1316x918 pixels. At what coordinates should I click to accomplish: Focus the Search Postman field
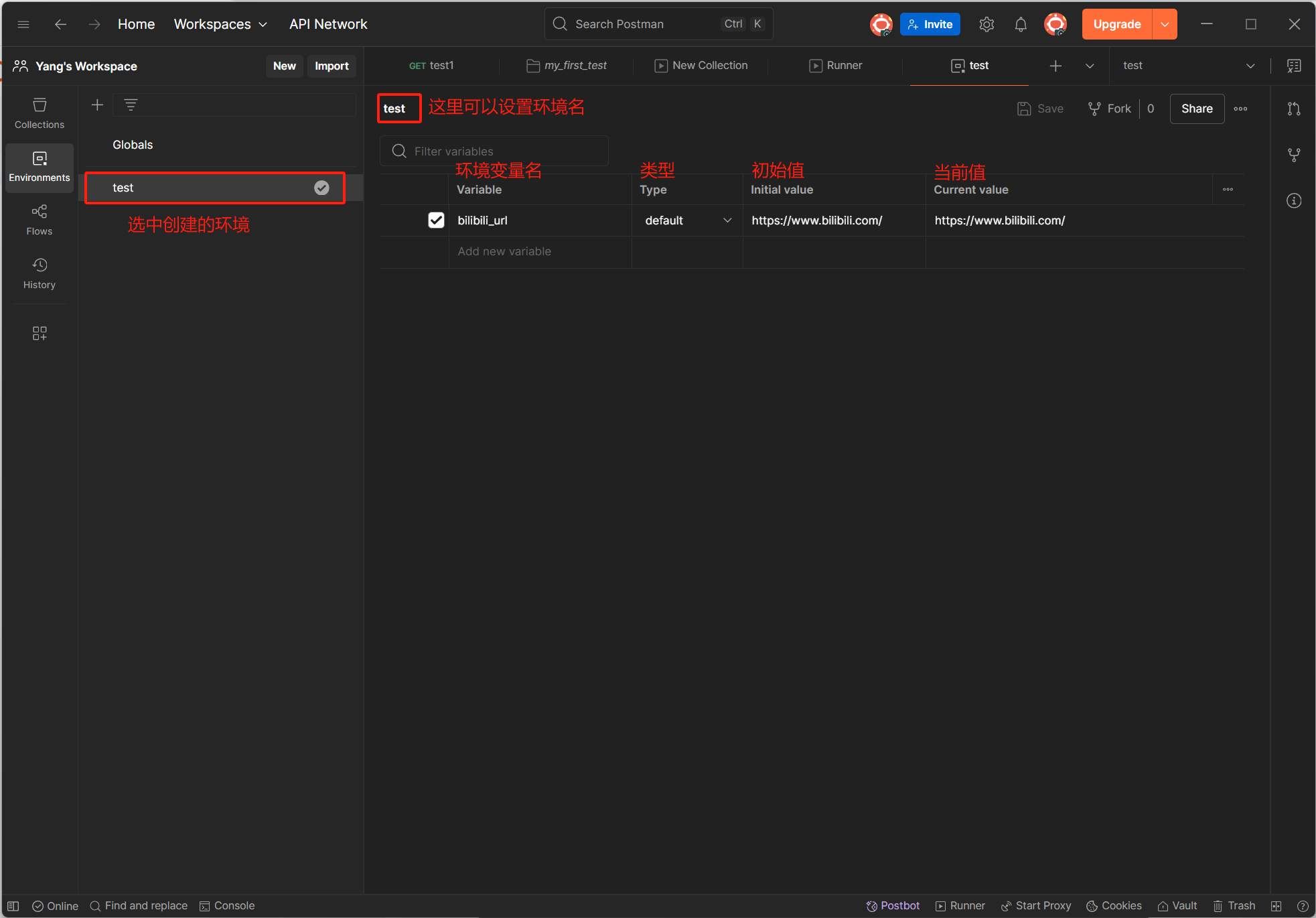tap(659, 24)
